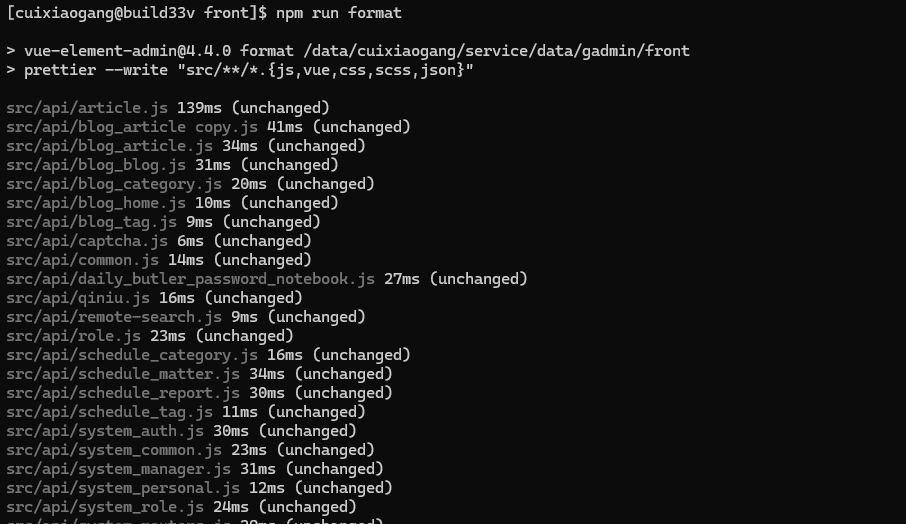Click the blog_category.js file path
The height and width of the screenshot is (524, 906).
(114, 184)
